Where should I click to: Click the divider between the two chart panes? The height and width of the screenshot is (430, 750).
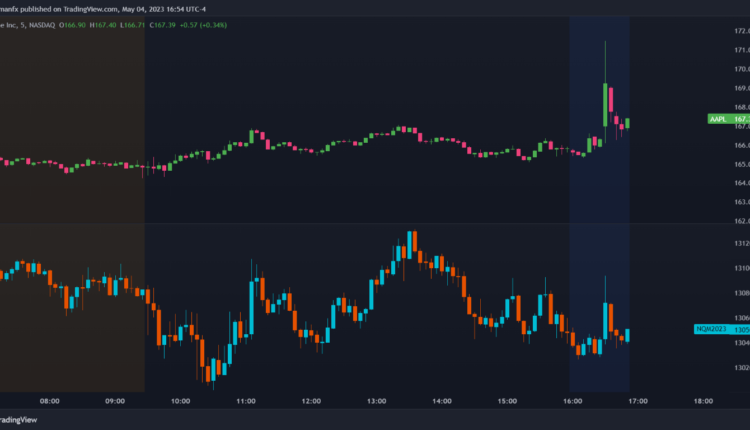coord(360,224)
